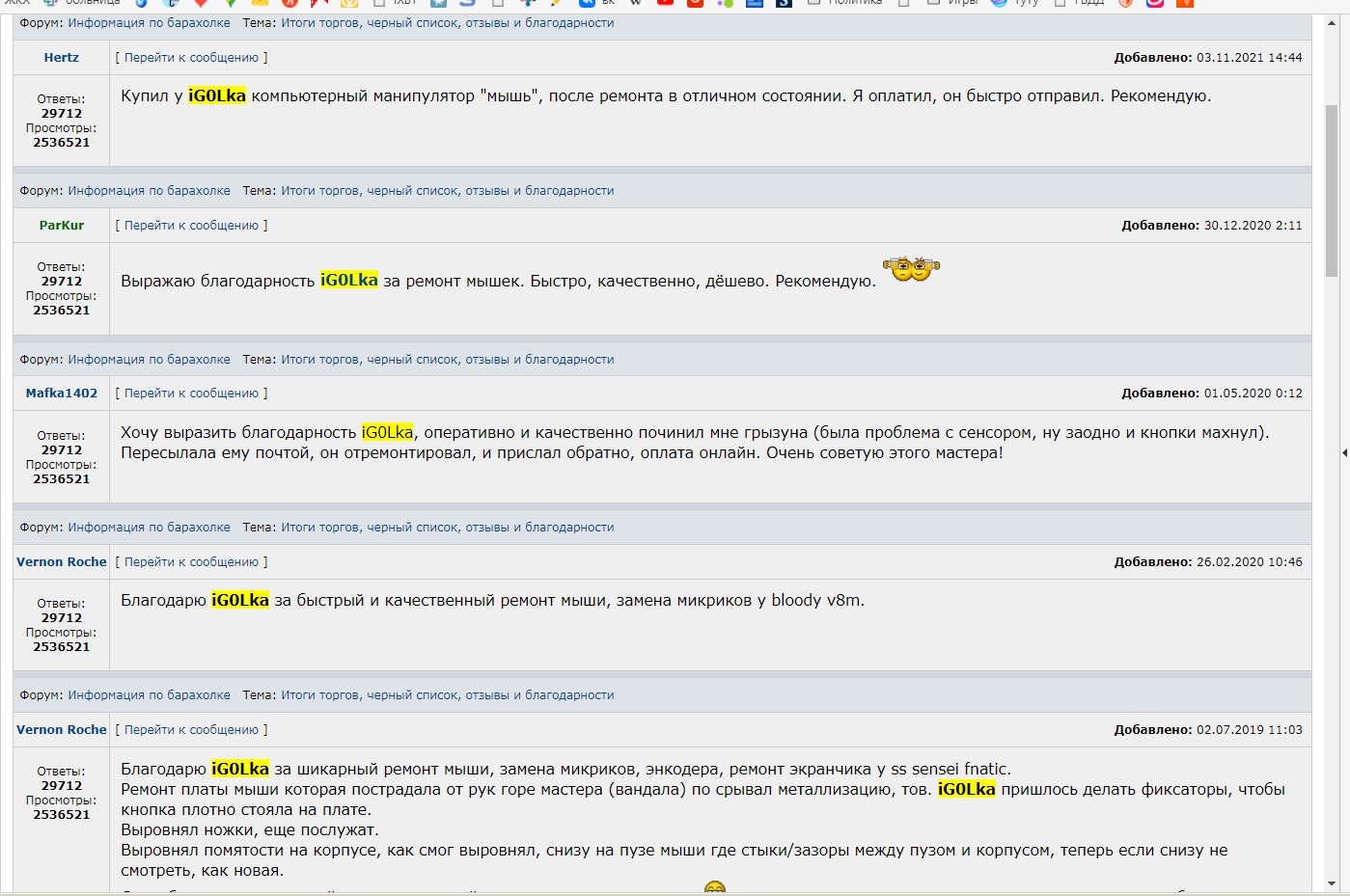Click the date '02.07.2019 11:03'
Viewport: 1350px width, 896px height.
tap(1250, 730)
